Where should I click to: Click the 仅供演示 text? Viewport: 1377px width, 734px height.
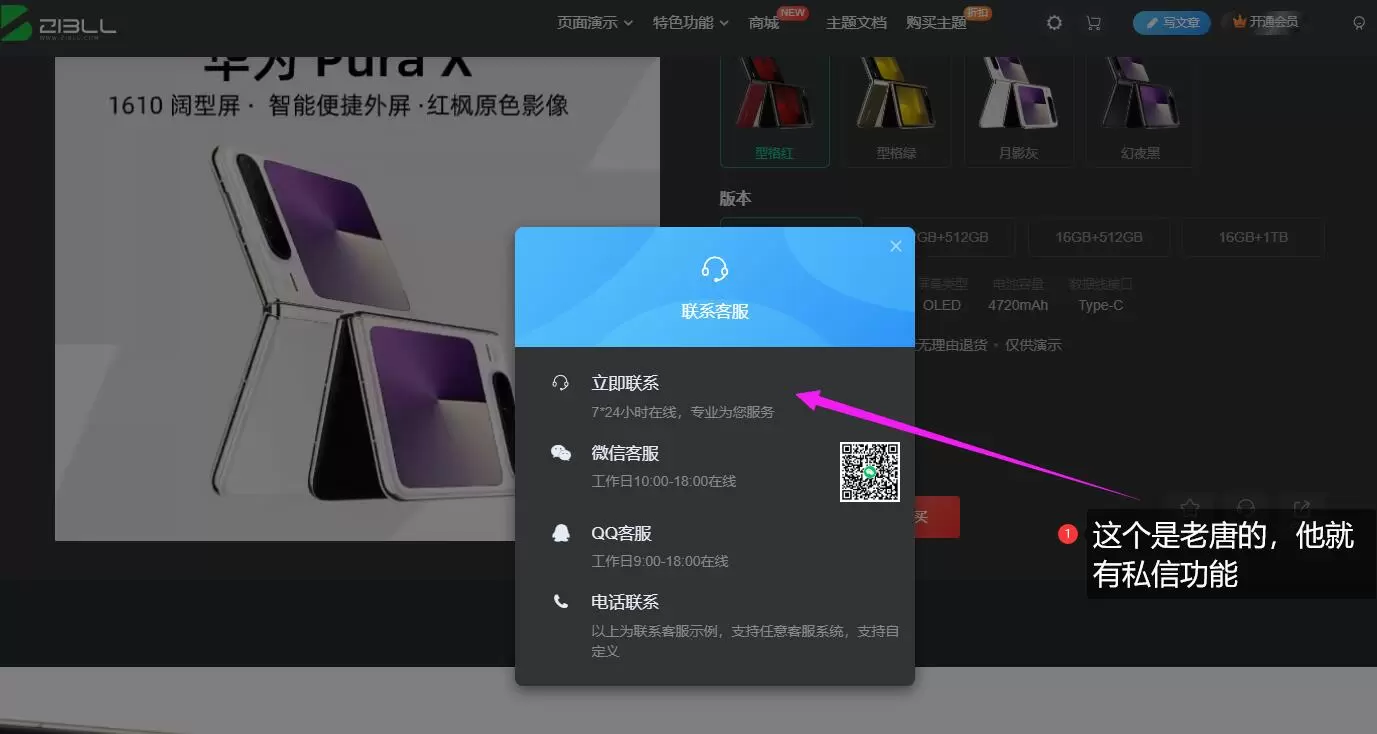coord(1033,345)
